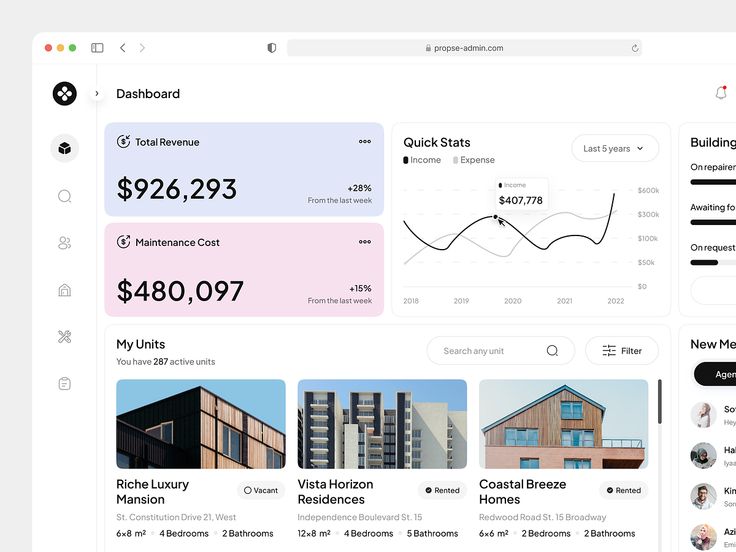This screenshot has width=736, height=552.
Task: Open the dashboard cube icon in sidebar
Action: pos(65,148)
